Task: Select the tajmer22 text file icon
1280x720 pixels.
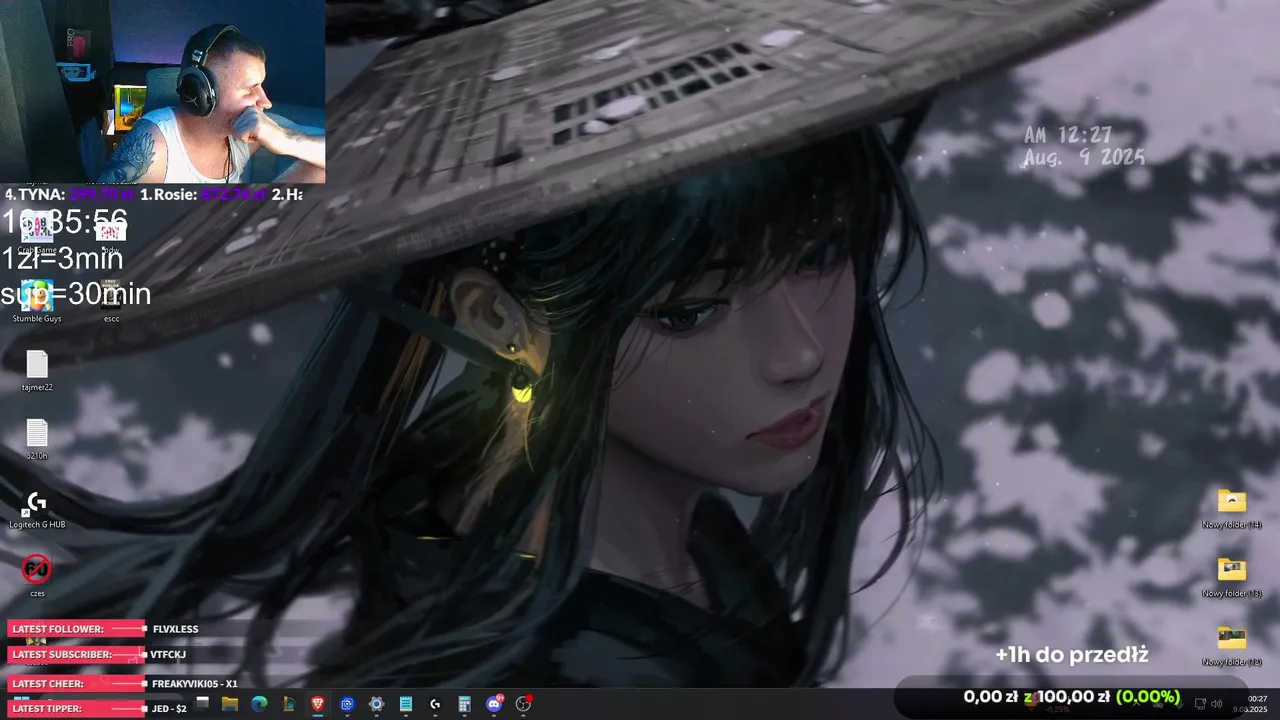Action: [x=37, y=371]
